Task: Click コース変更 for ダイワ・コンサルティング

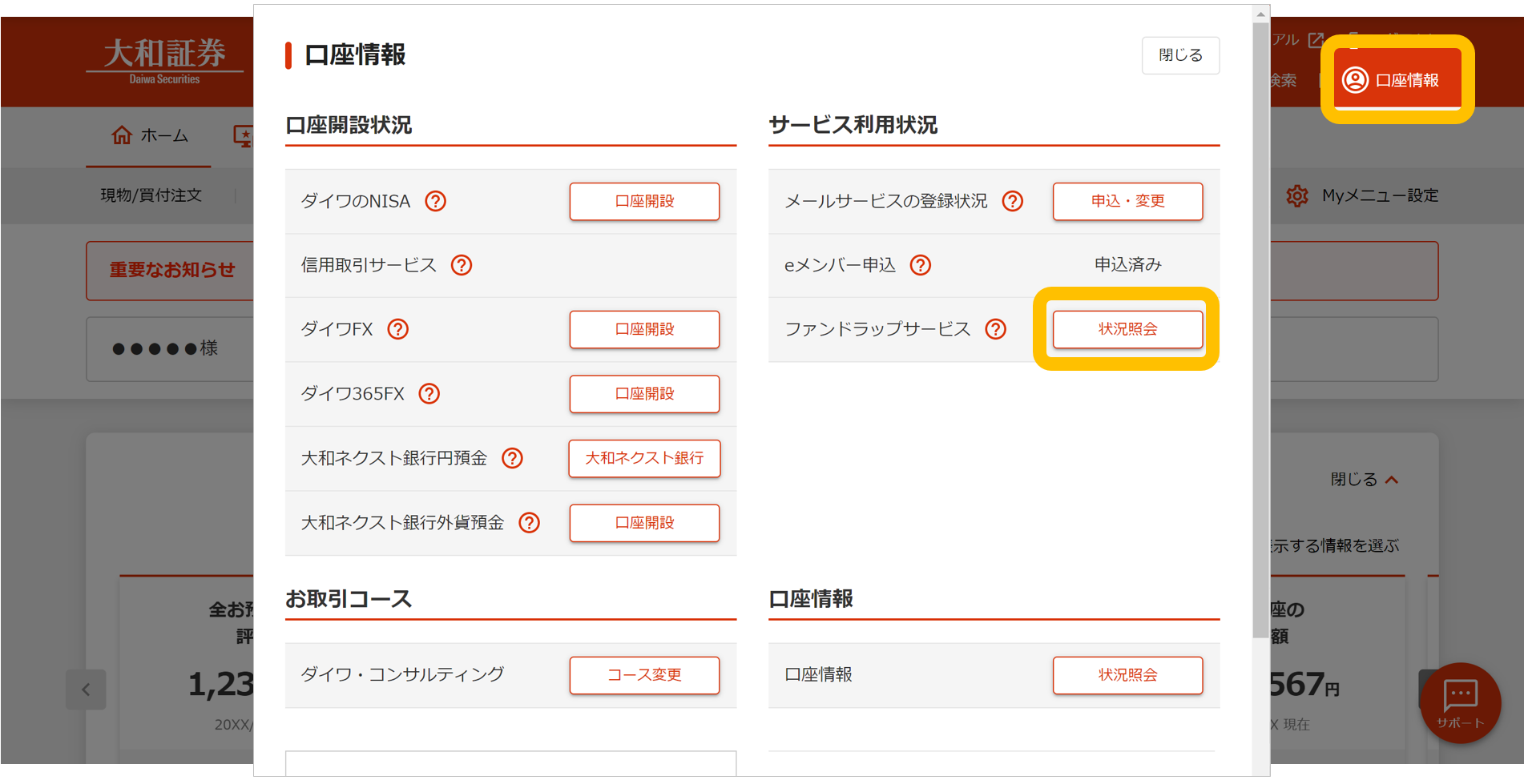Action: [x=644, y=675]
